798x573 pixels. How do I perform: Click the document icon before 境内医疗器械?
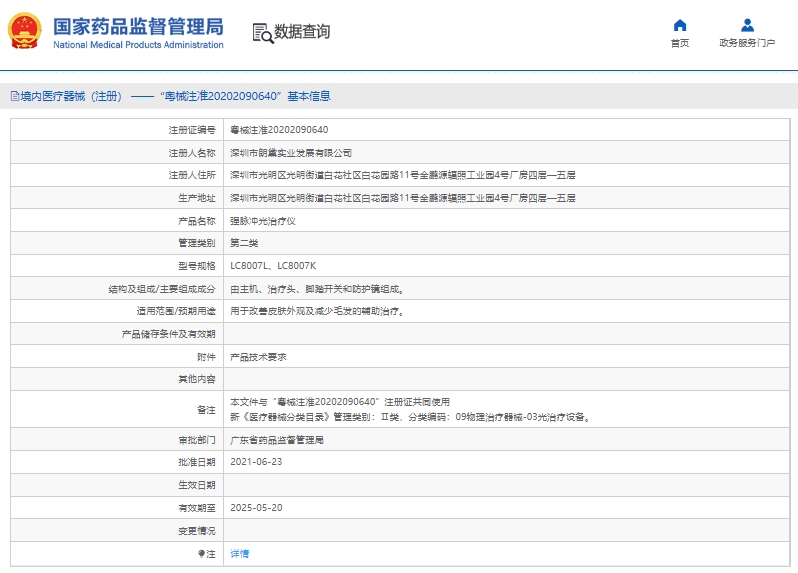coord(15,96)
